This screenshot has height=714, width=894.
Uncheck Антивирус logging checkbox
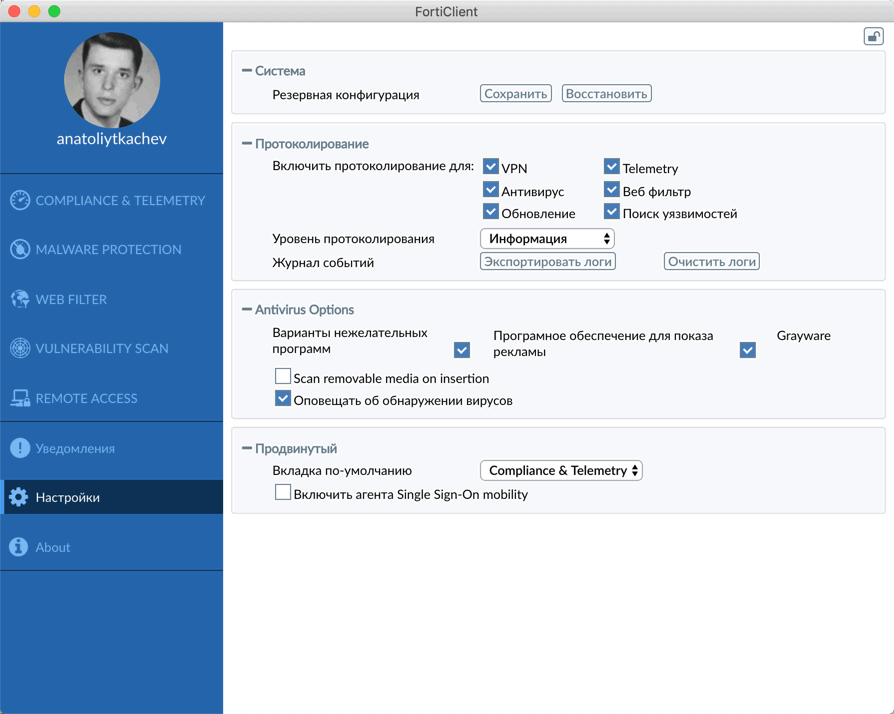coord(490,189)
